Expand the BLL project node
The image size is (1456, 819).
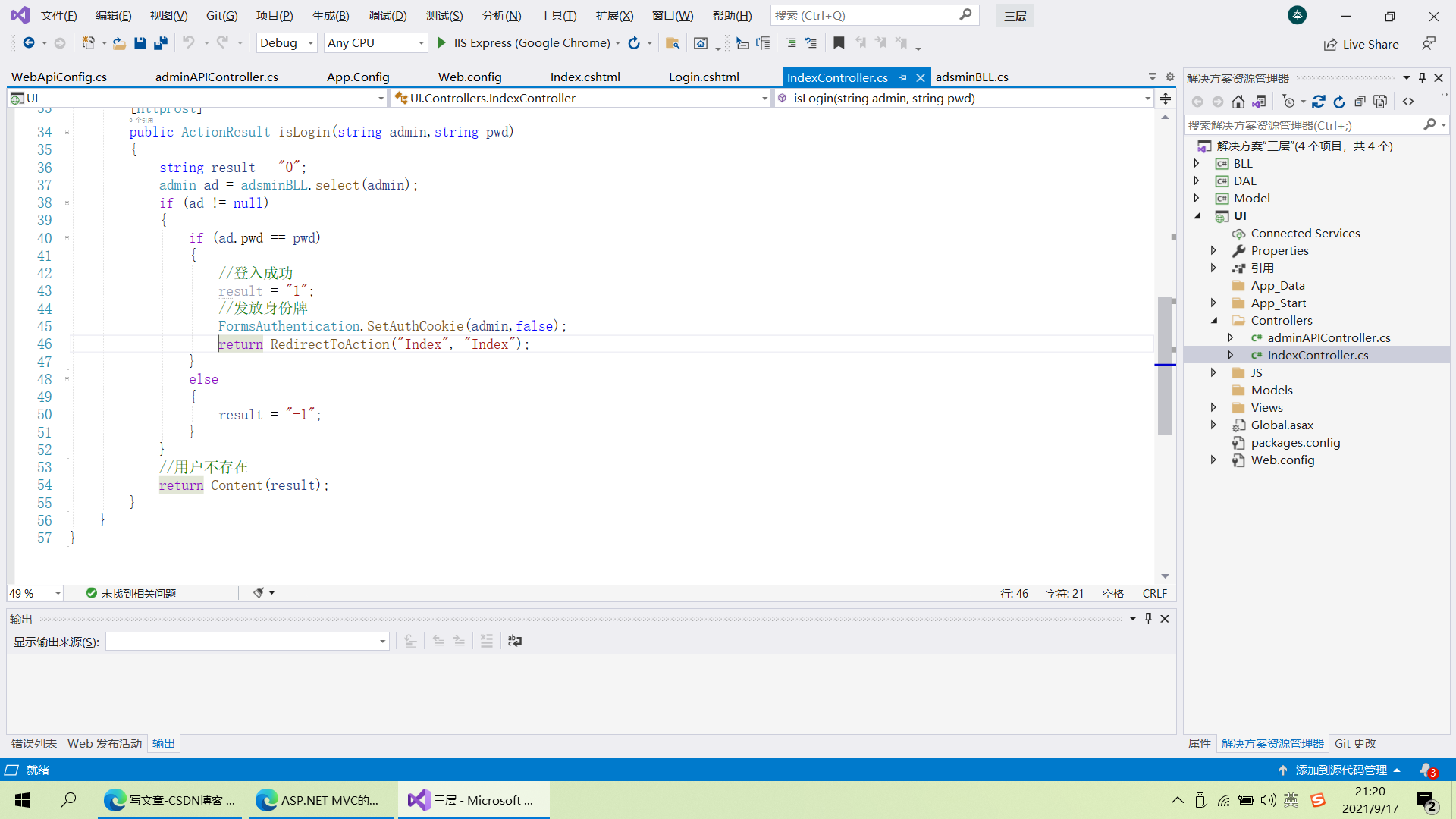point(1197,164)
